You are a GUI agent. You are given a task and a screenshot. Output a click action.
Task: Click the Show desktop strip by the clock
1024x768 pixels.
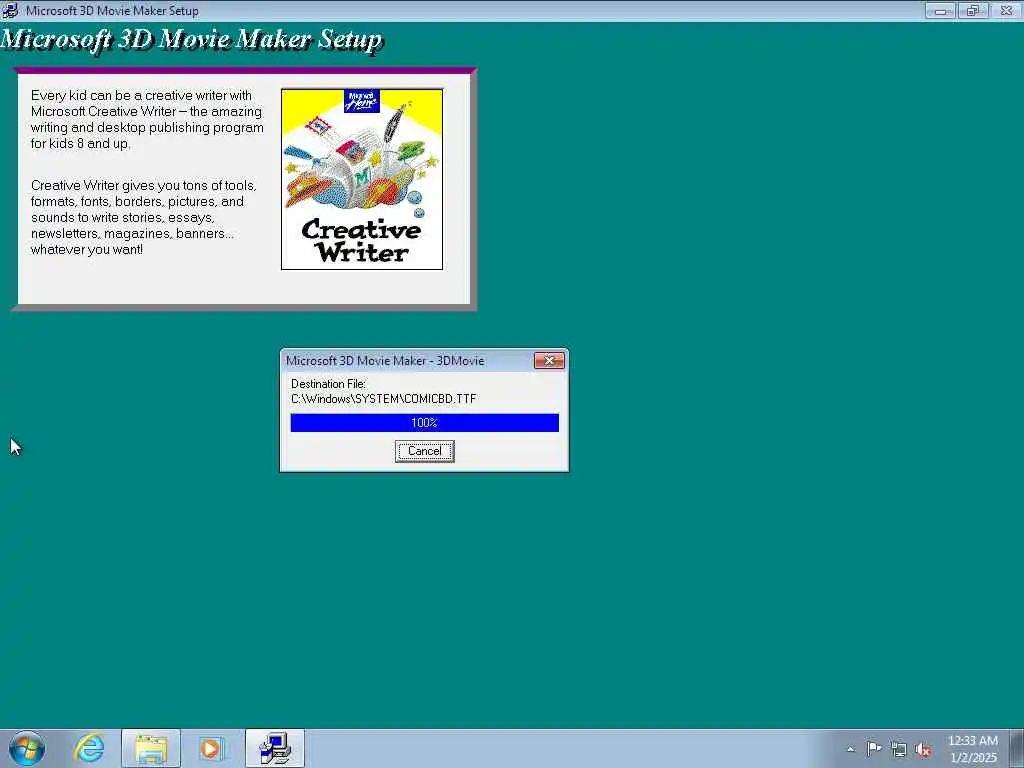[x=1019, y=748]
